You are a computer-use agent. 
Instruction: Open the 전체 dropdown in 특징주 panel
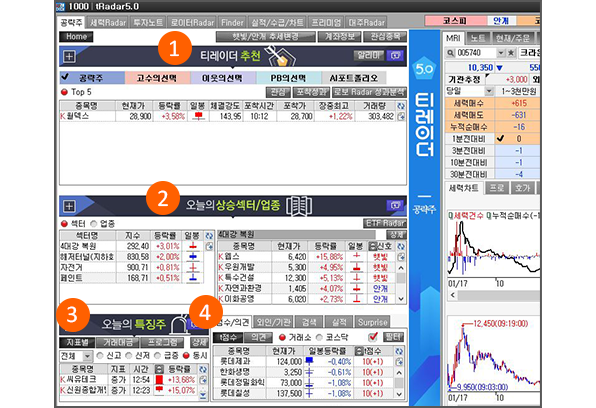(x=87, y=356)
